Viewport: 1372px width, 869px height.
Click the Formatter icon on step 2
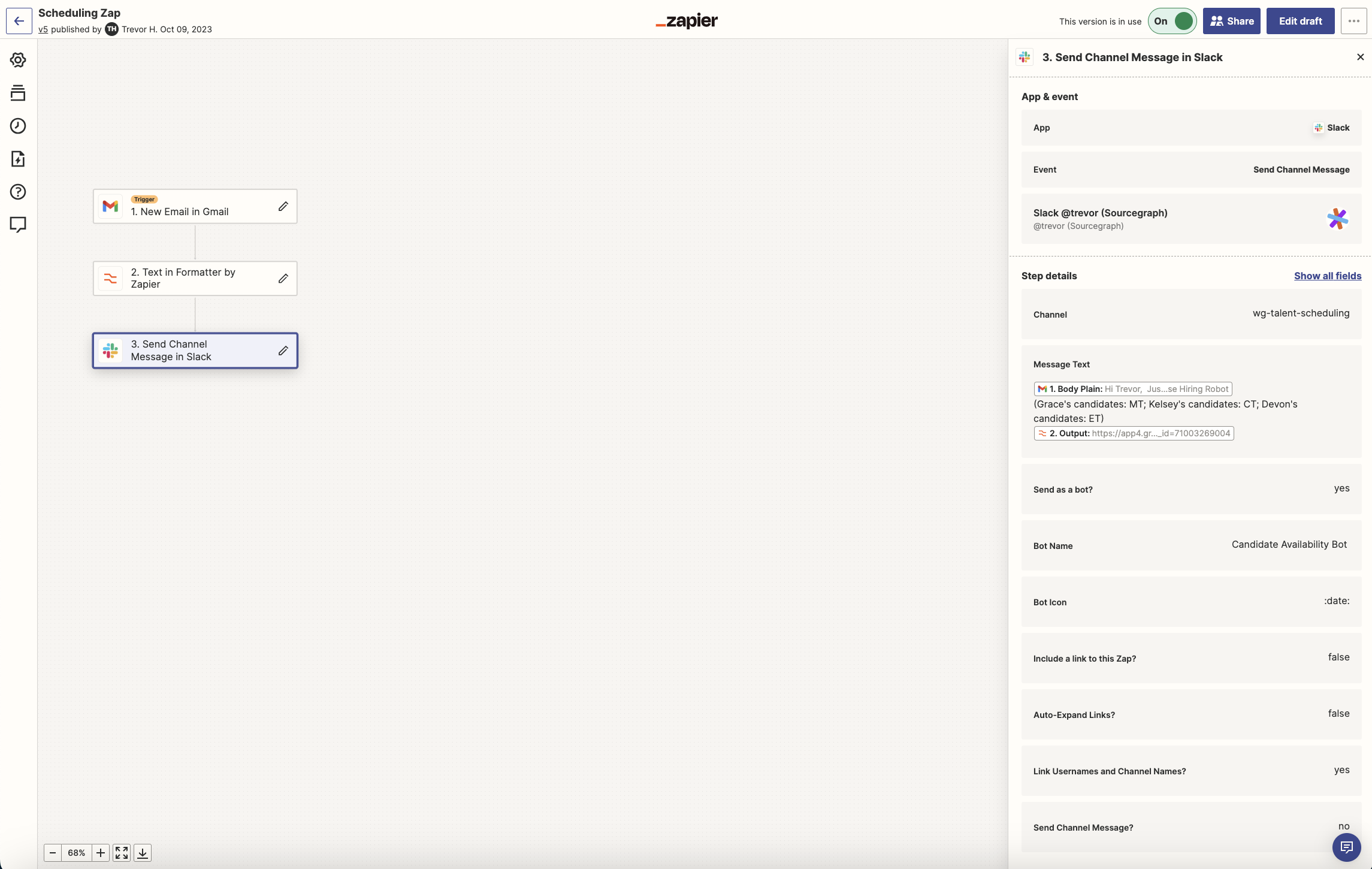coord(110,278)
